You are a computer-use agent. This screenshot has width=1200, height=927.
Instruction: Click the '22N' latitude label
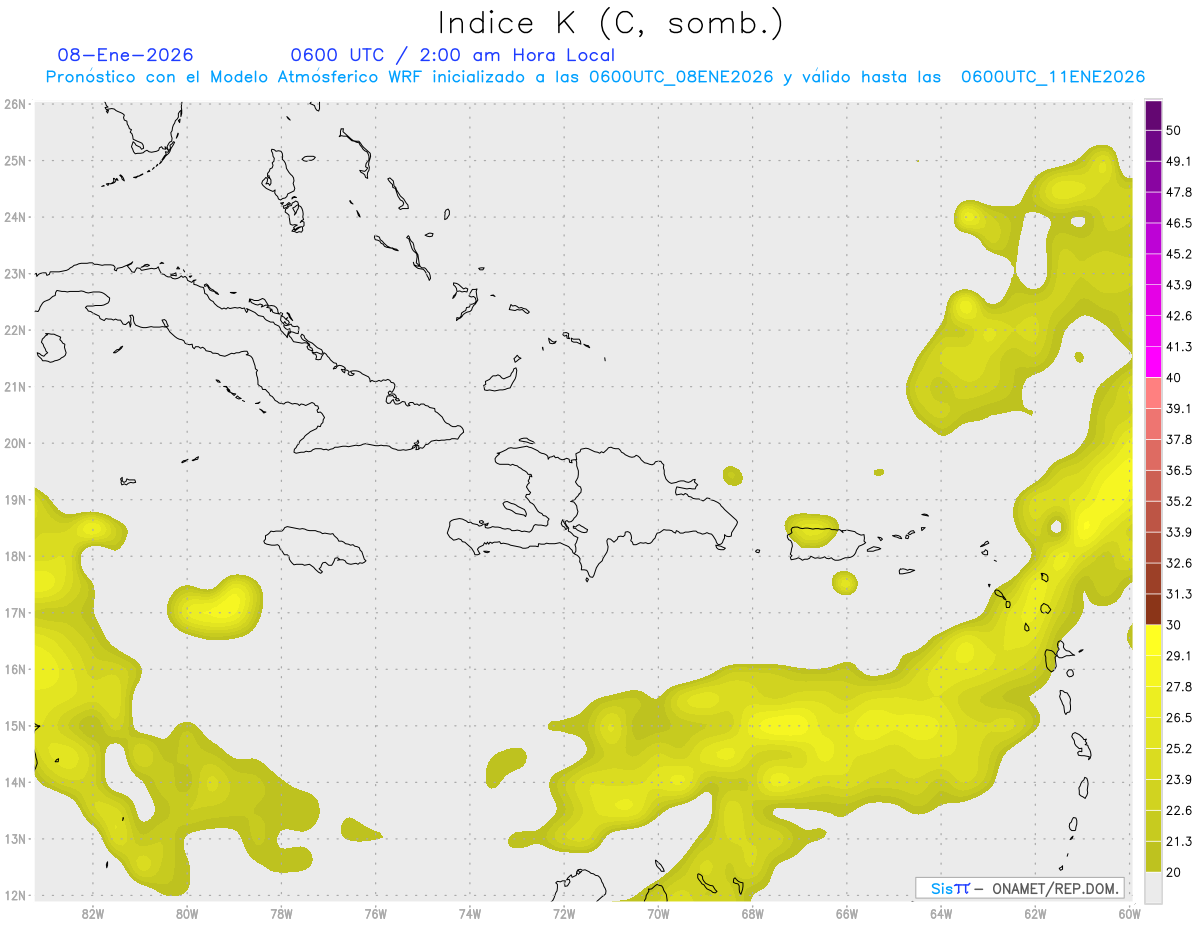pos(15,330)
